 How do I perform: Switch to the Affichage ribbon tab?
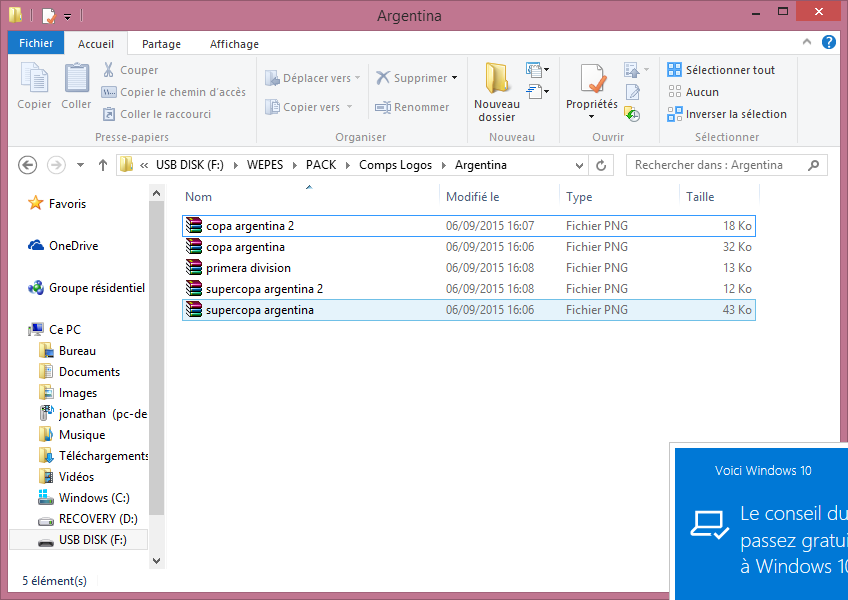(x=234, y=44)
